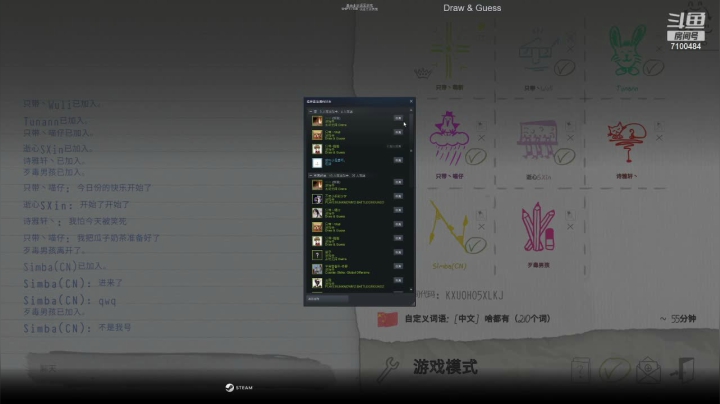Open the help booklet question mark icon
Image resolution: width=720 pixels, height=404 pixels.
click(x=580, y=370)
